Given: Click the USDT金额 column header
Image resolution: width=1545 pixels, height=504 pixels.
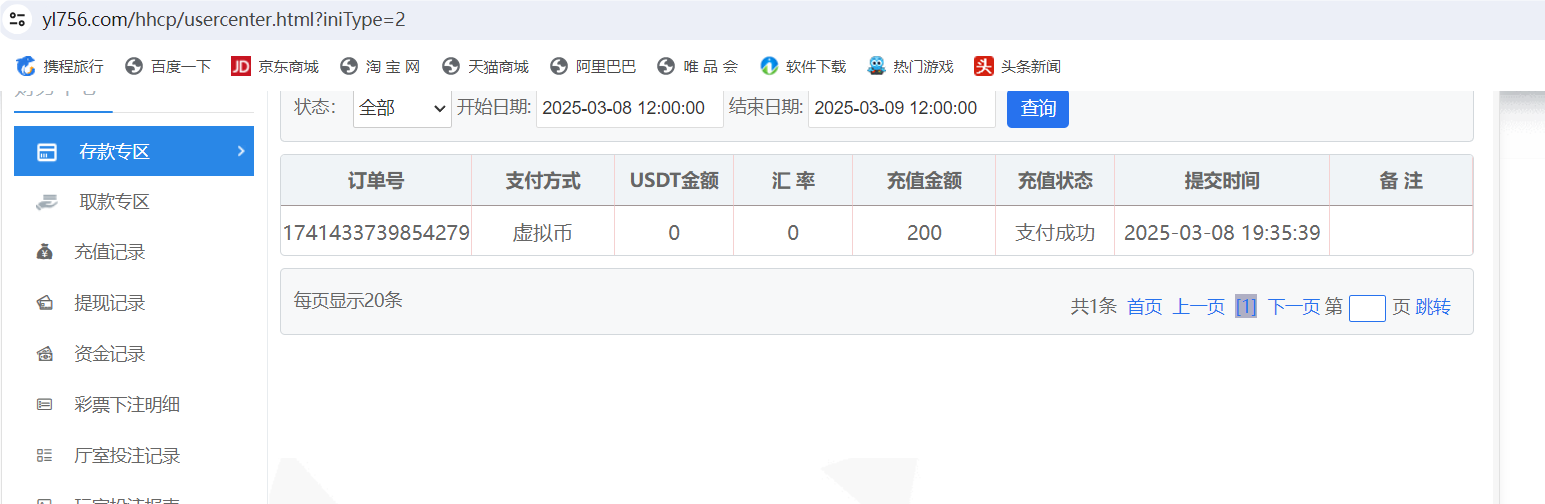Looking at the screenshot, I should pyautogui.click(x=674, y=181).
